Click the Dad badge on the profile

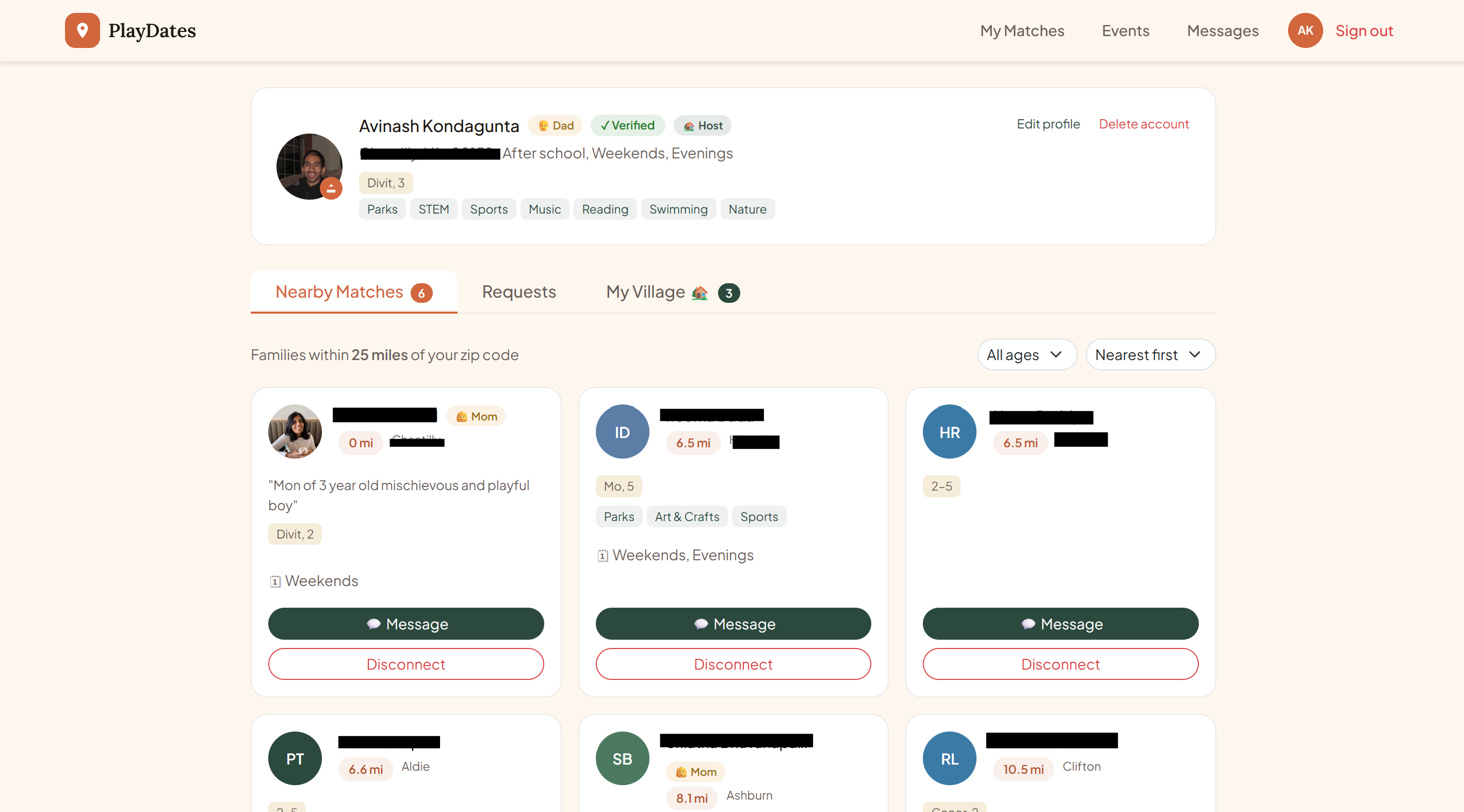point(555,125)
